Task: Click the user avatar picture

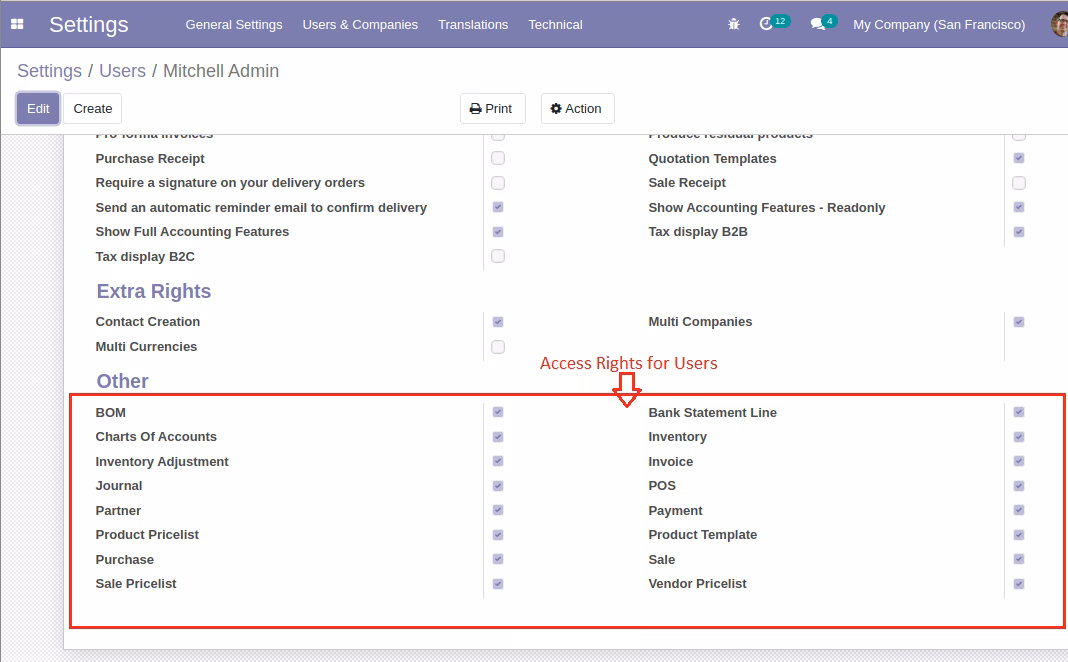Action: coord(1060,24)
